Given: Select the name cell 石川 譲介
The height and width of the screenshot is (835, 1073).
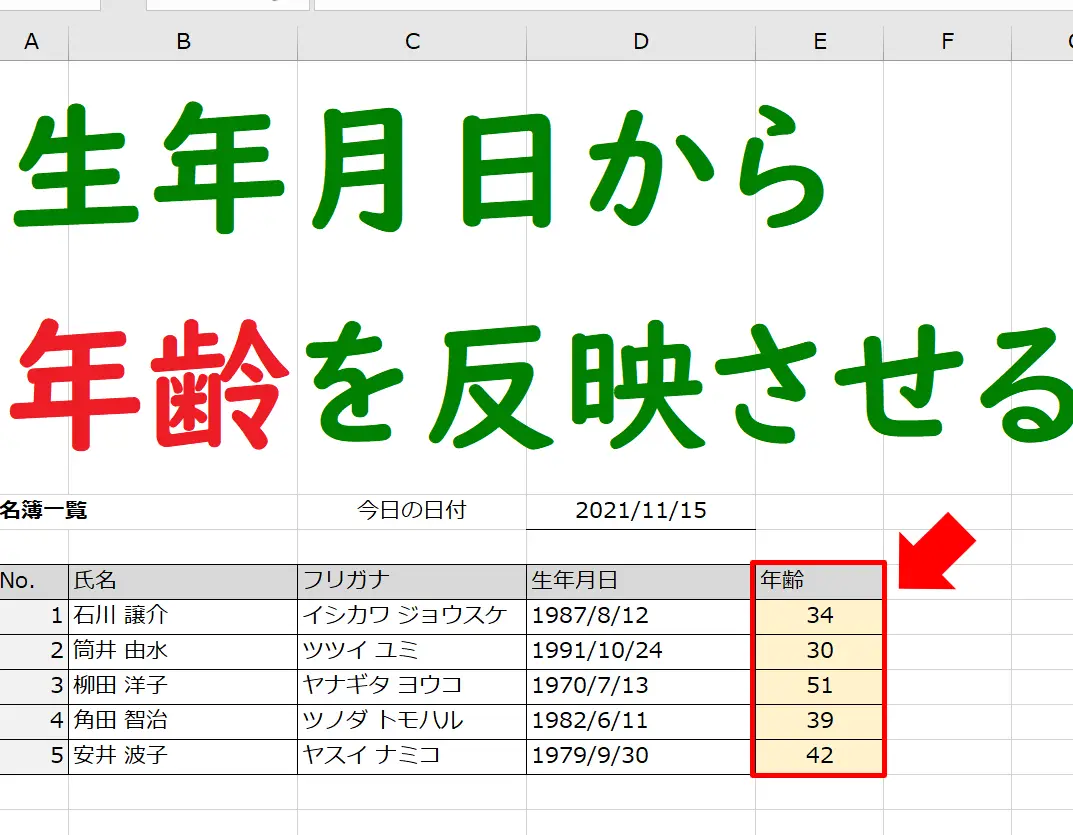Looking at the screenshot, I should (x=183, y=616).
